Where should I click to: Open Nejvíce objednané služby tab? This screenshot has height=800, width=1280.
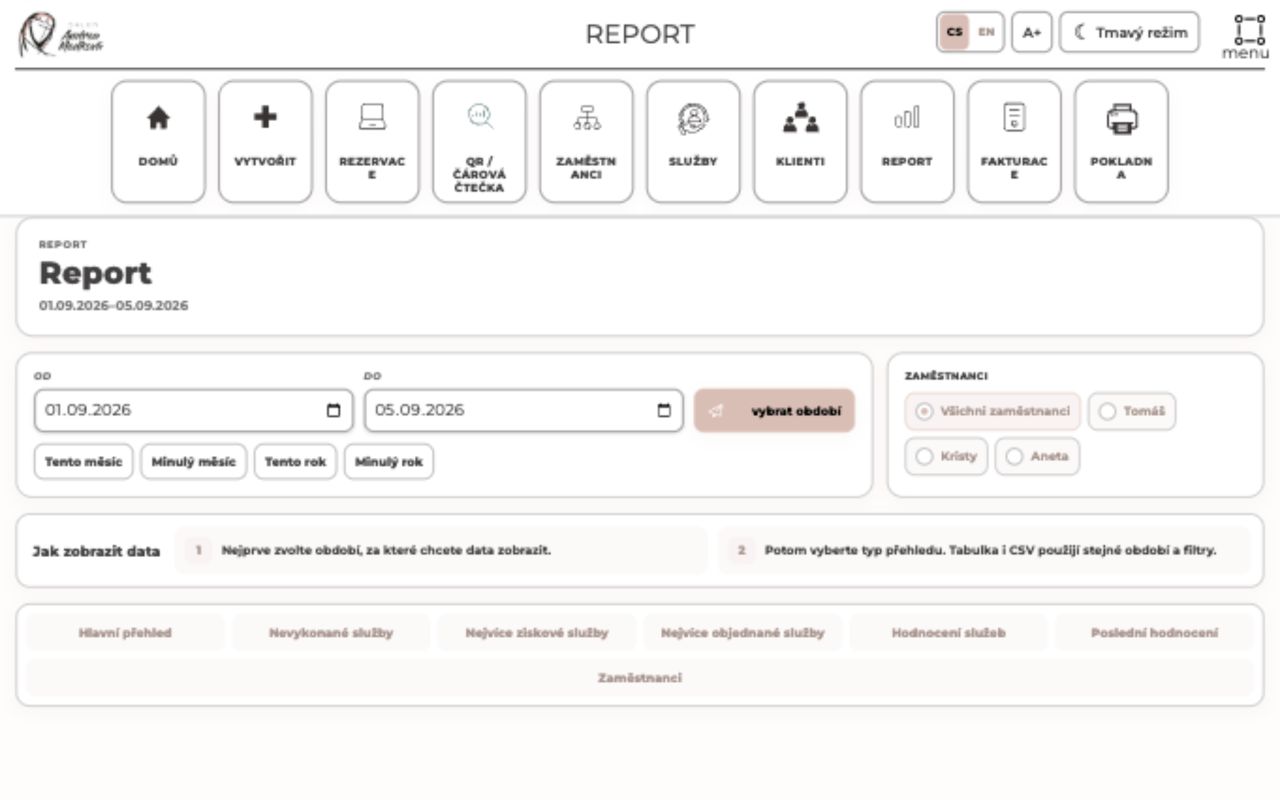point(743,633)
